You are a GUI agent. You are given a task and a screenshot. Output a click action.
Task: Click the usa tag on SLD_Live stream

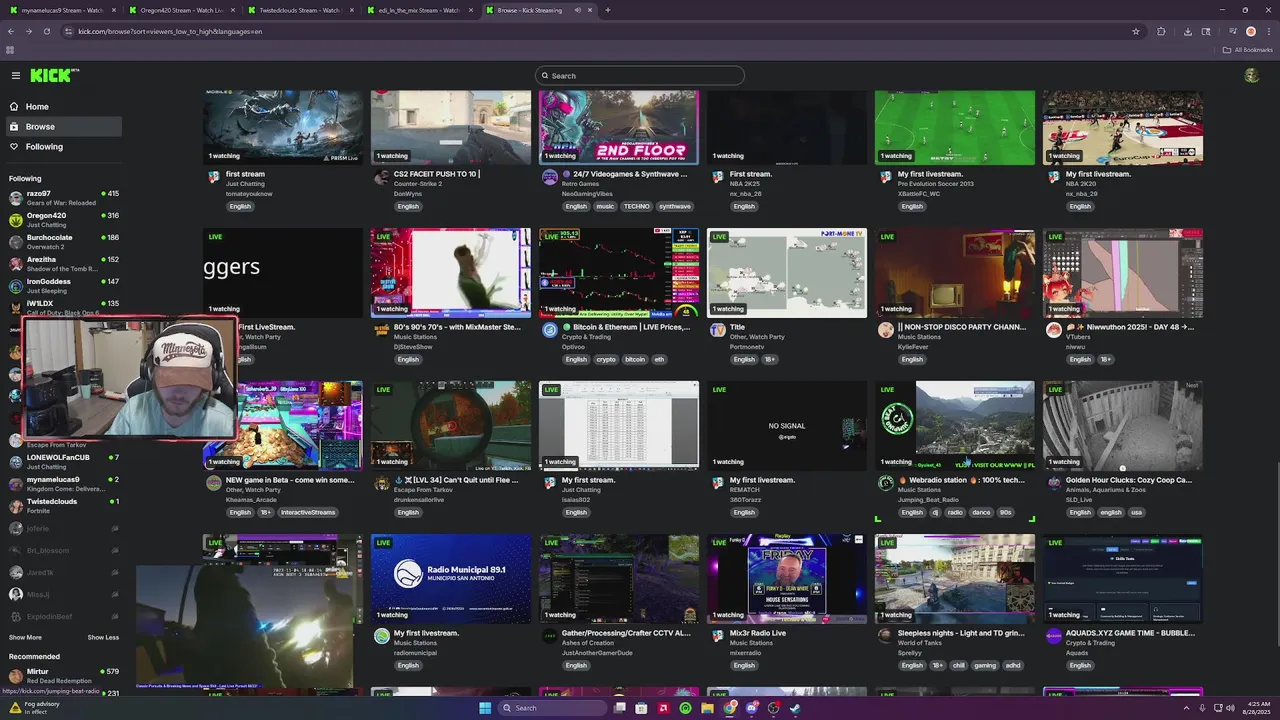click(x=1136, y=512)
